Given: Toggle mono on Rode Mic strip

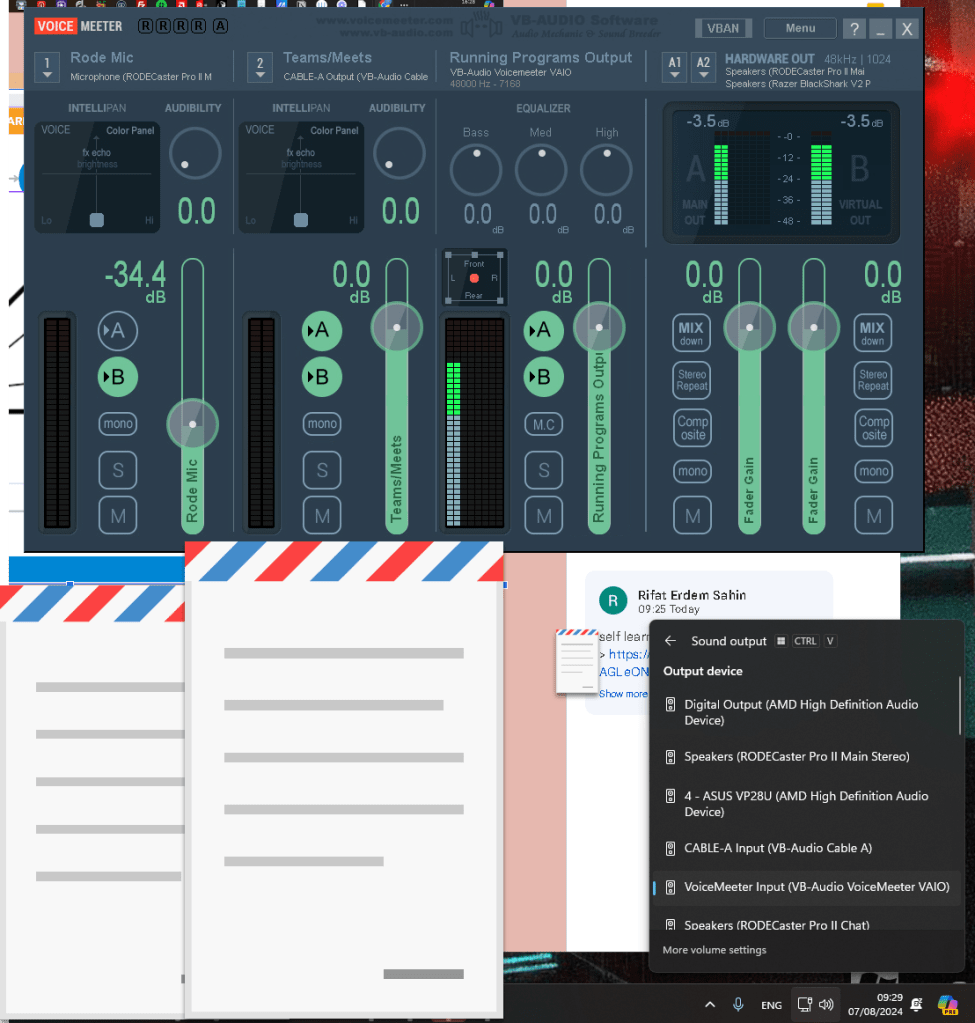Looking at the screenshot, I should (117, 424).
